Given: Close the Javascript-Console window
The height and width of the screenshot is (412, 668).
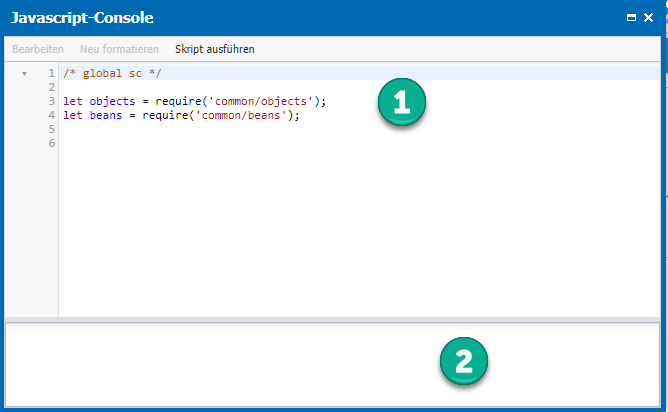Looking at the screenshot, I should pos(648,17).
